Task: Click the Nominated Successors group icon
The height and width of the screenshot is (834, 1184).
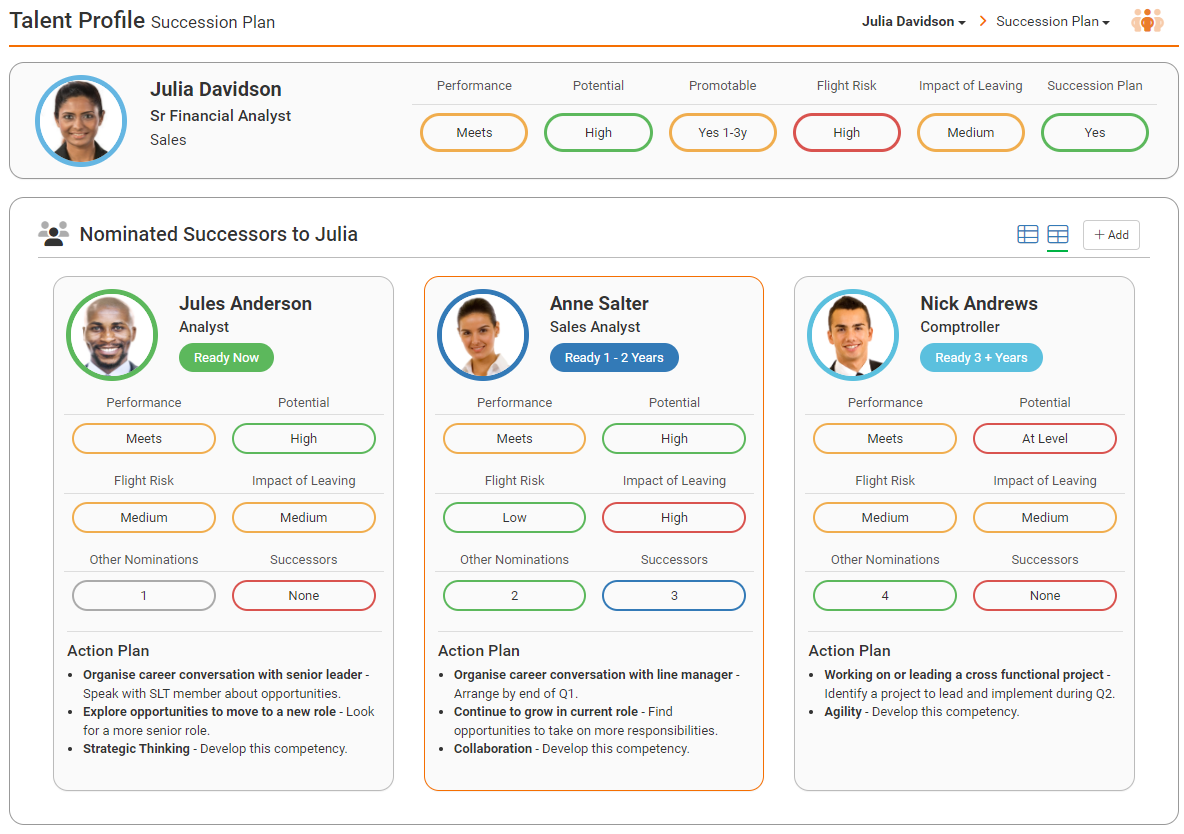Action: click(x=54, y=233)
